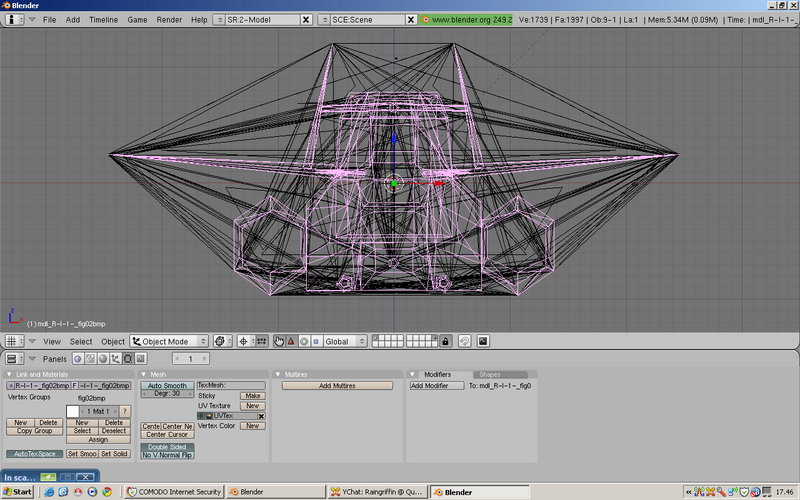Click the translate manipulator triangle icon
This screenshot has height=500, width=800.
(x=291, y=341)
